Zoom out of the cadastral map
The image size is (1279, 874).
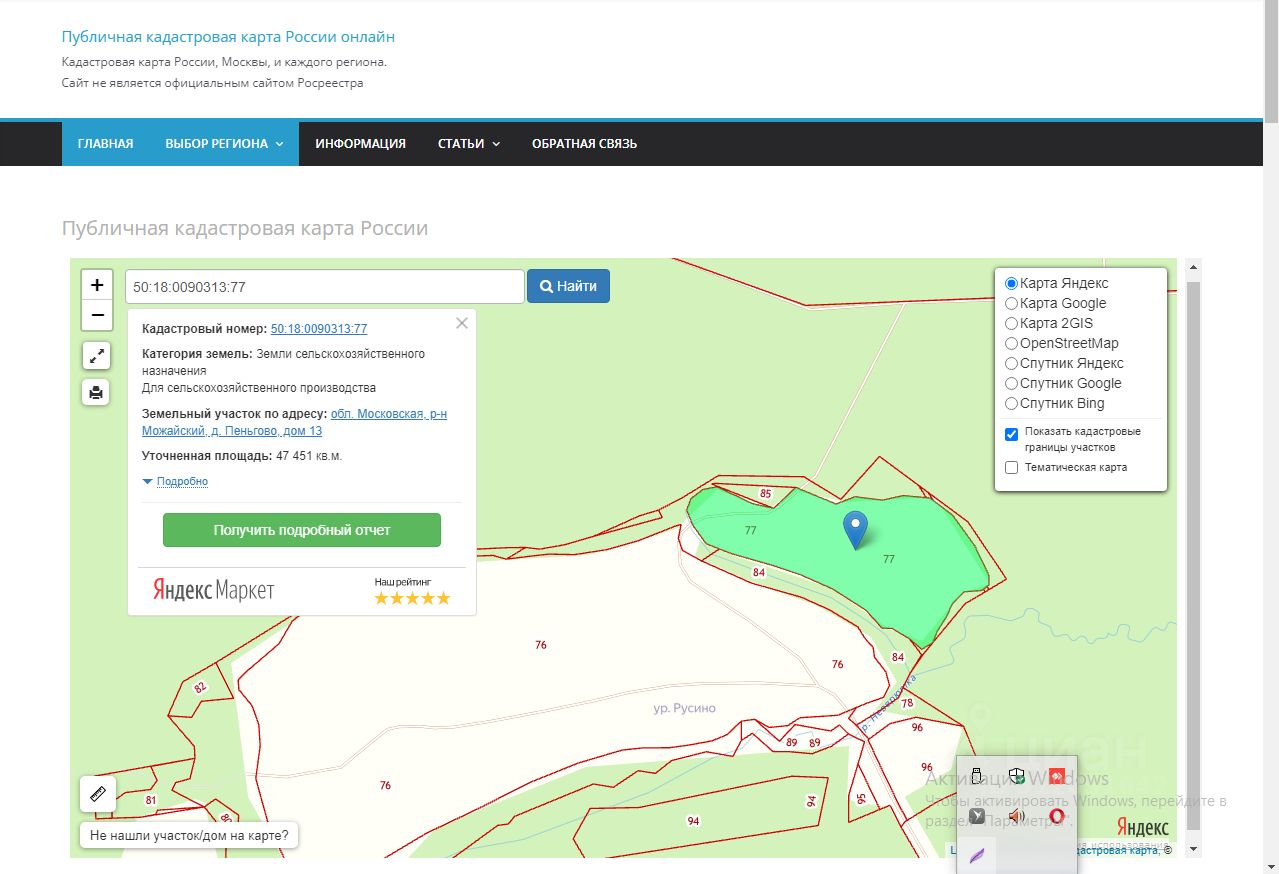coord(97,315)
